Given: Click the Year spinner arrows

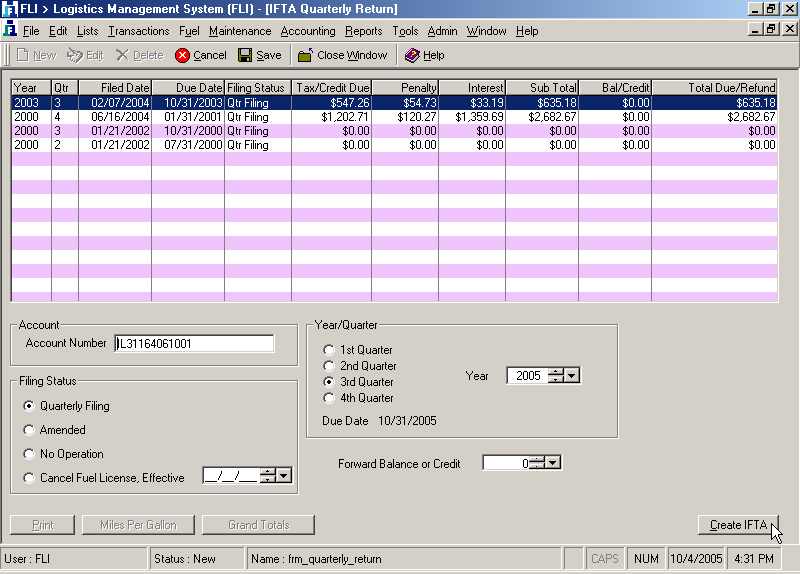Looking at the screenshot, I should click(x=556, y=376).
